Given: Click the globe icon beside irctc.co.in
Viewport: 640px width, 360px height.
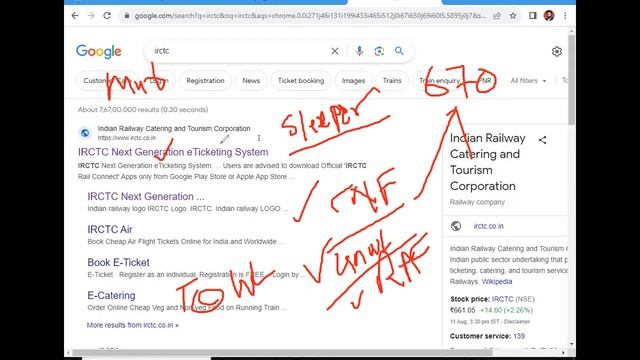Looking at the screenshot, I should (x=456, y=226).
